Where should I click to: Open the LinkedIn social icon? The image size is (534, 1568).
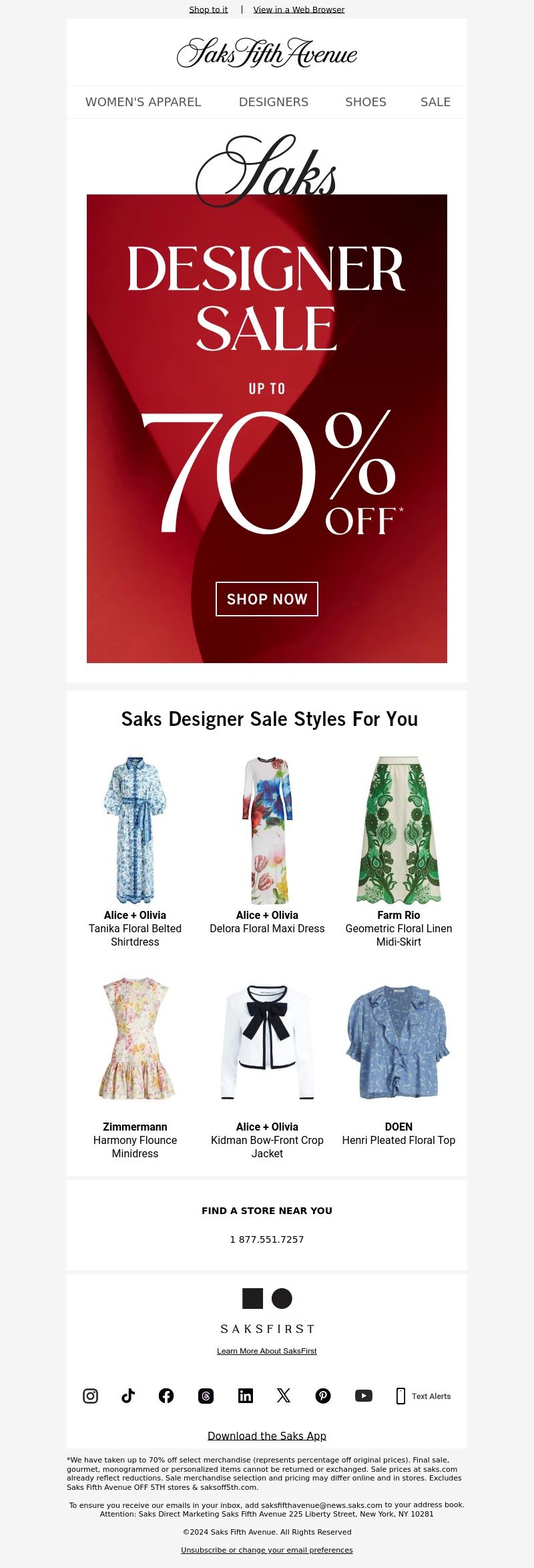coord(246,1396)
